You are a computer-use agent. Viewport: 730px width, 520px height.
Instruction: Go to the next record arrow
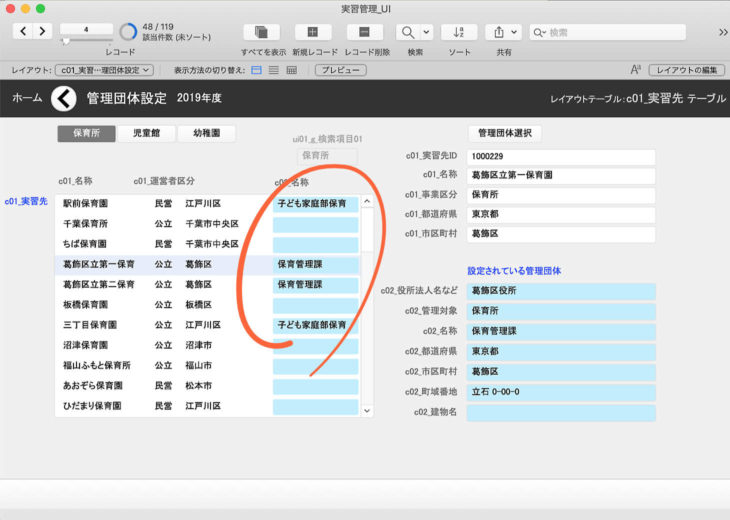[42, 32]
